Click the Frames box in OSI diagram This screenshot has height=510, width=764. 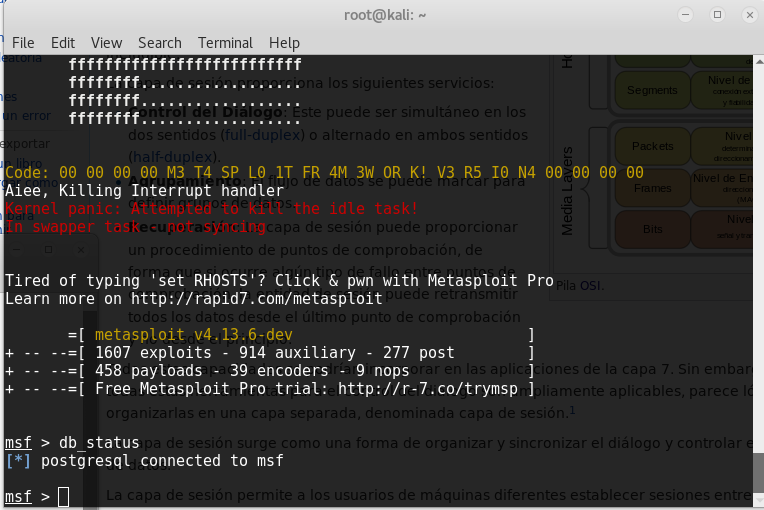coord(652,188)
